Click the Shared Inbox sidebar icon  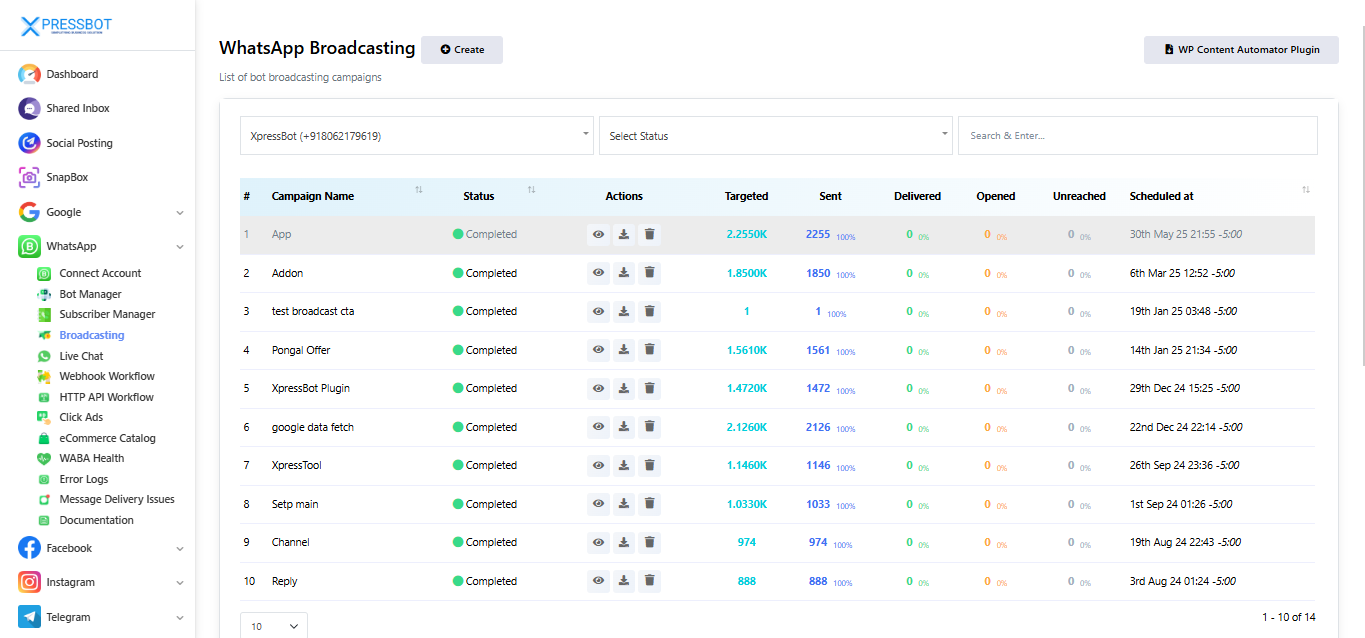pos(29,108)
